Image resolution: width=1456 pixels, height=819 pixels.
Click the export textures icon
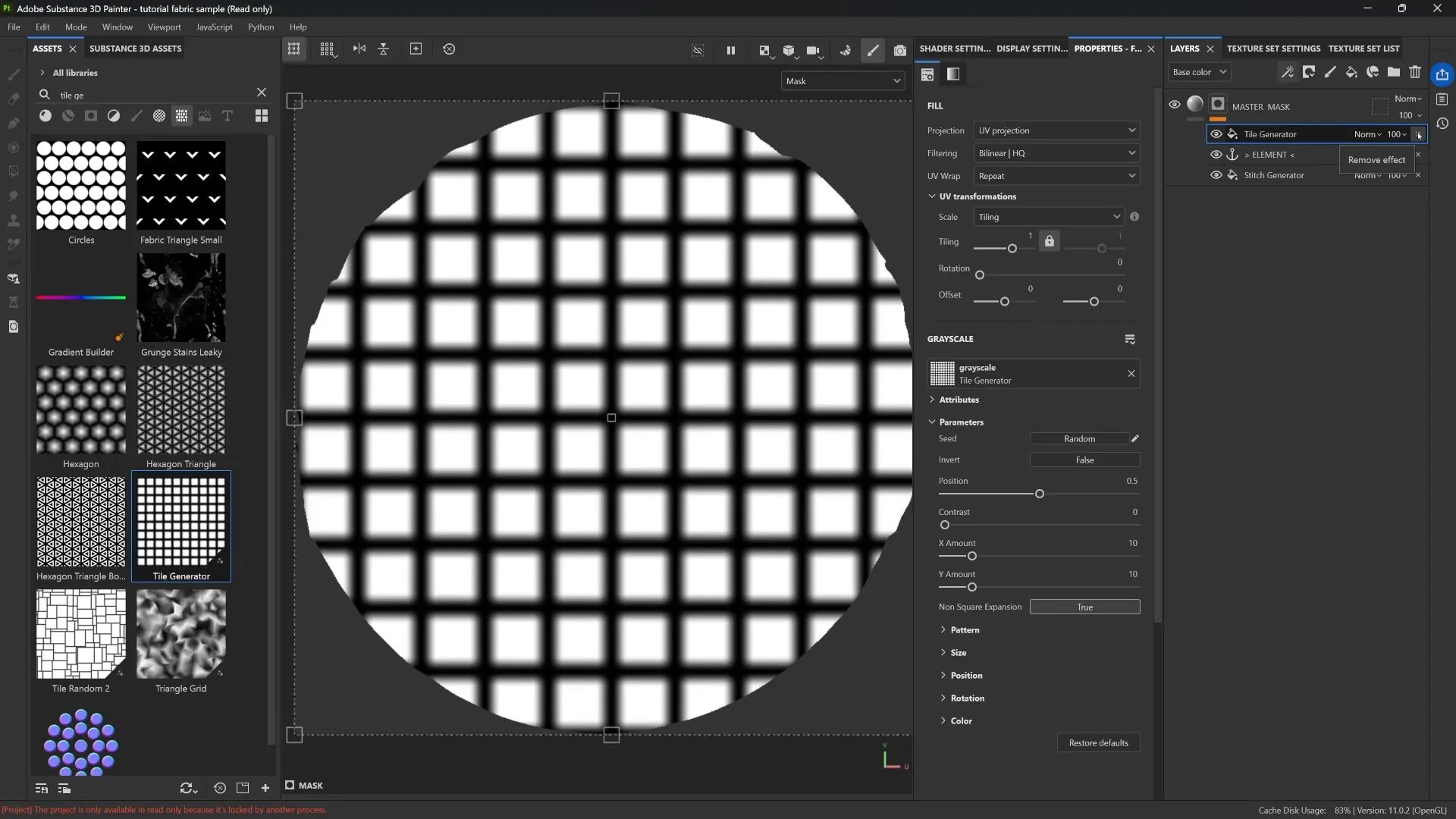1442,74
